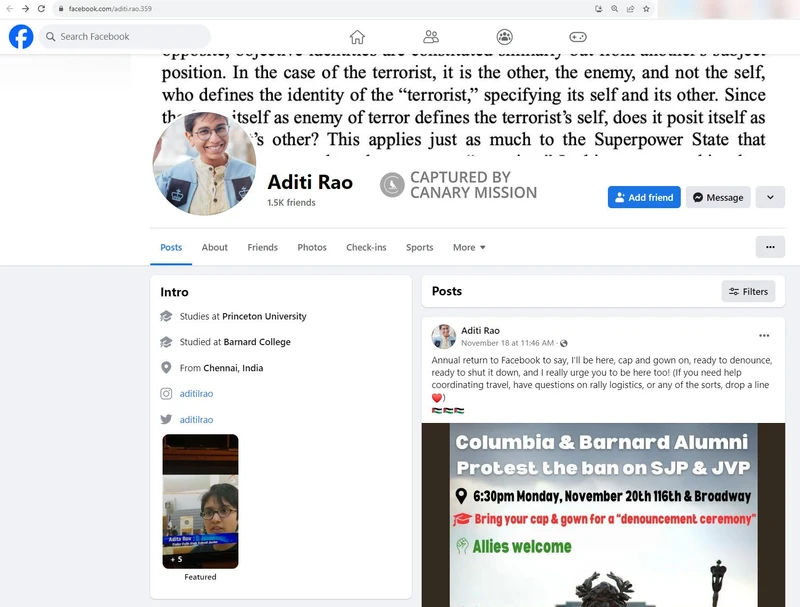Open post options three-dot menu
The height and width of the screenshot is (607, 800).
(x=764, y=336)
